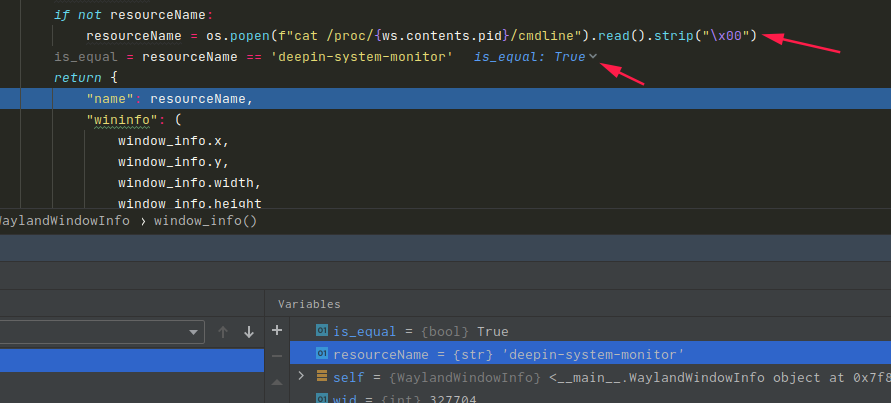This screenshot has height=403, width=891.
Task: Expand the self variable tree node
Action: [x=302, y=376]
